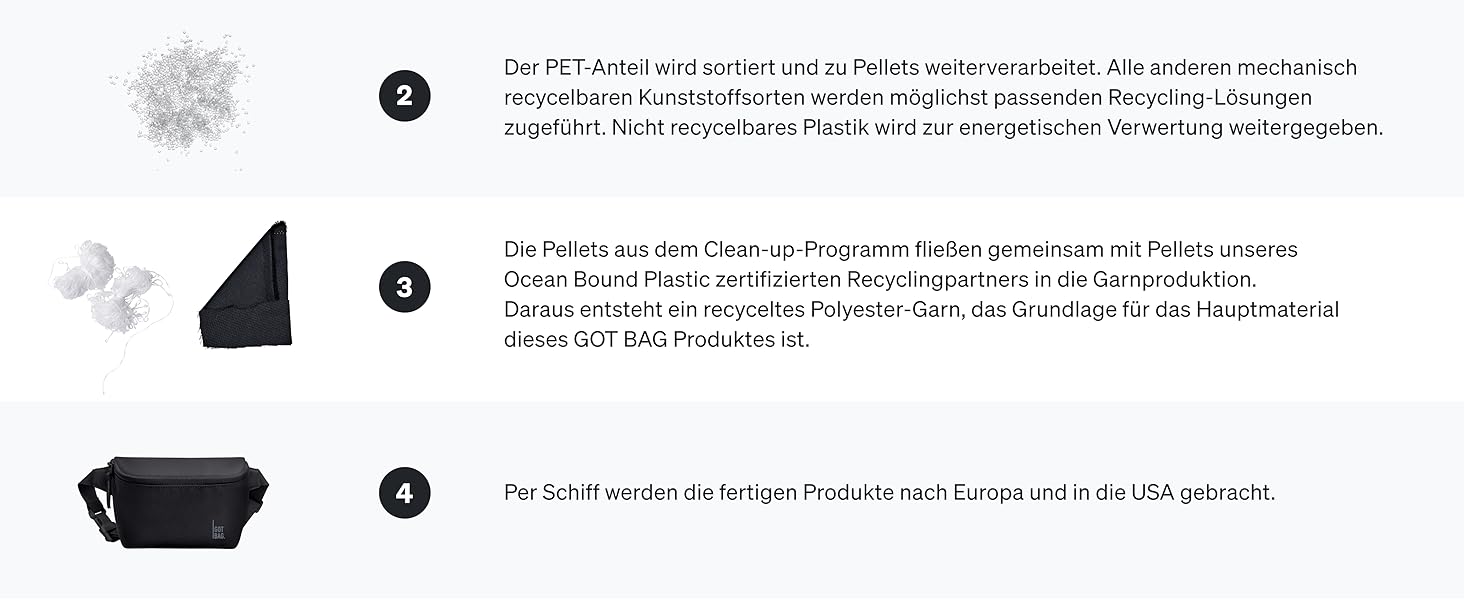The height and width of the screenshot is (600, 1464).
Task: Click the paragraph about yarn production from pellets
Action: pos(920,294)
